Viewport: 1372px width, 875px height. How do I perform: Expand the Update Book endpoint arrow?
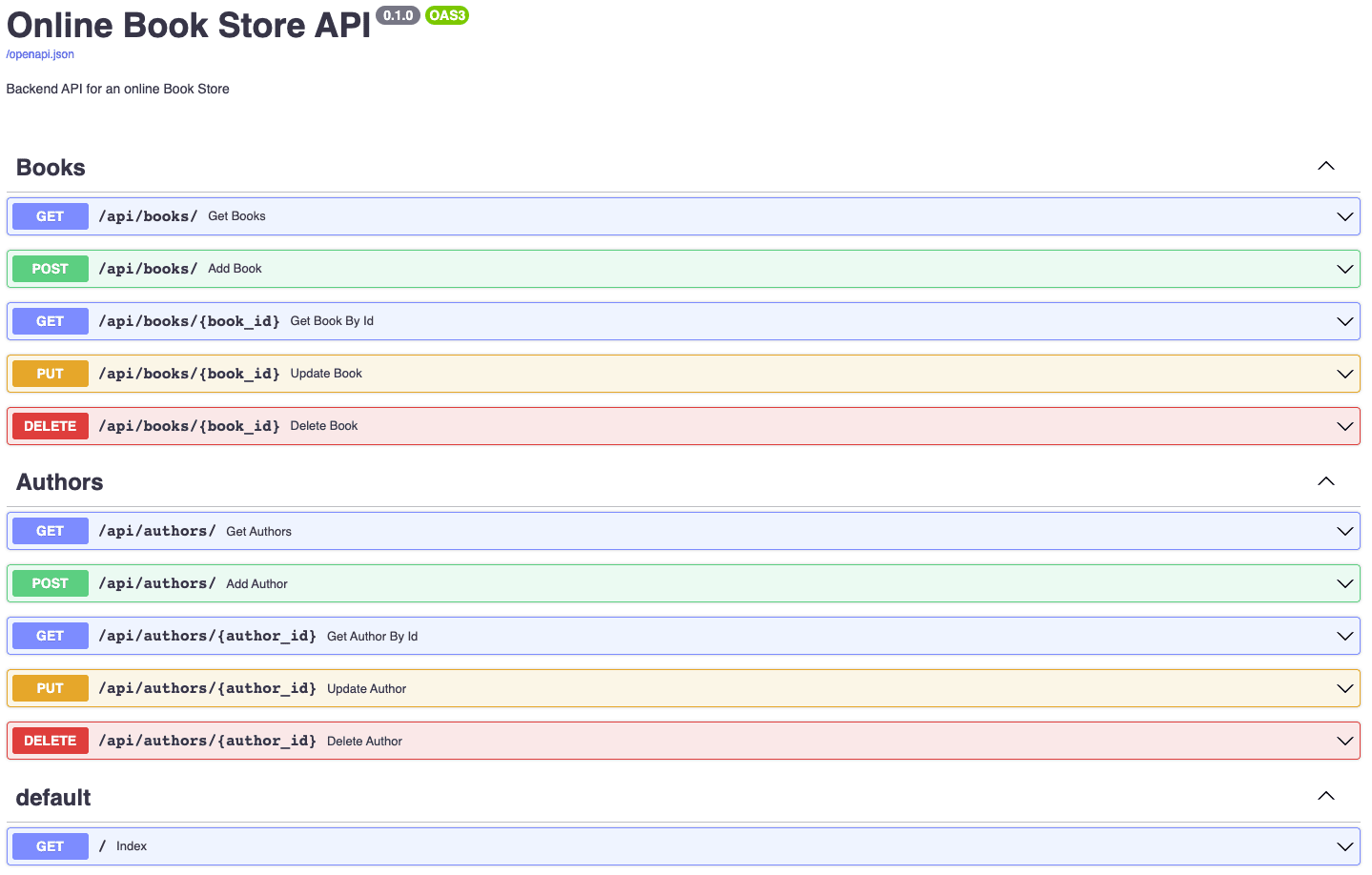[x=1345, y=374]
